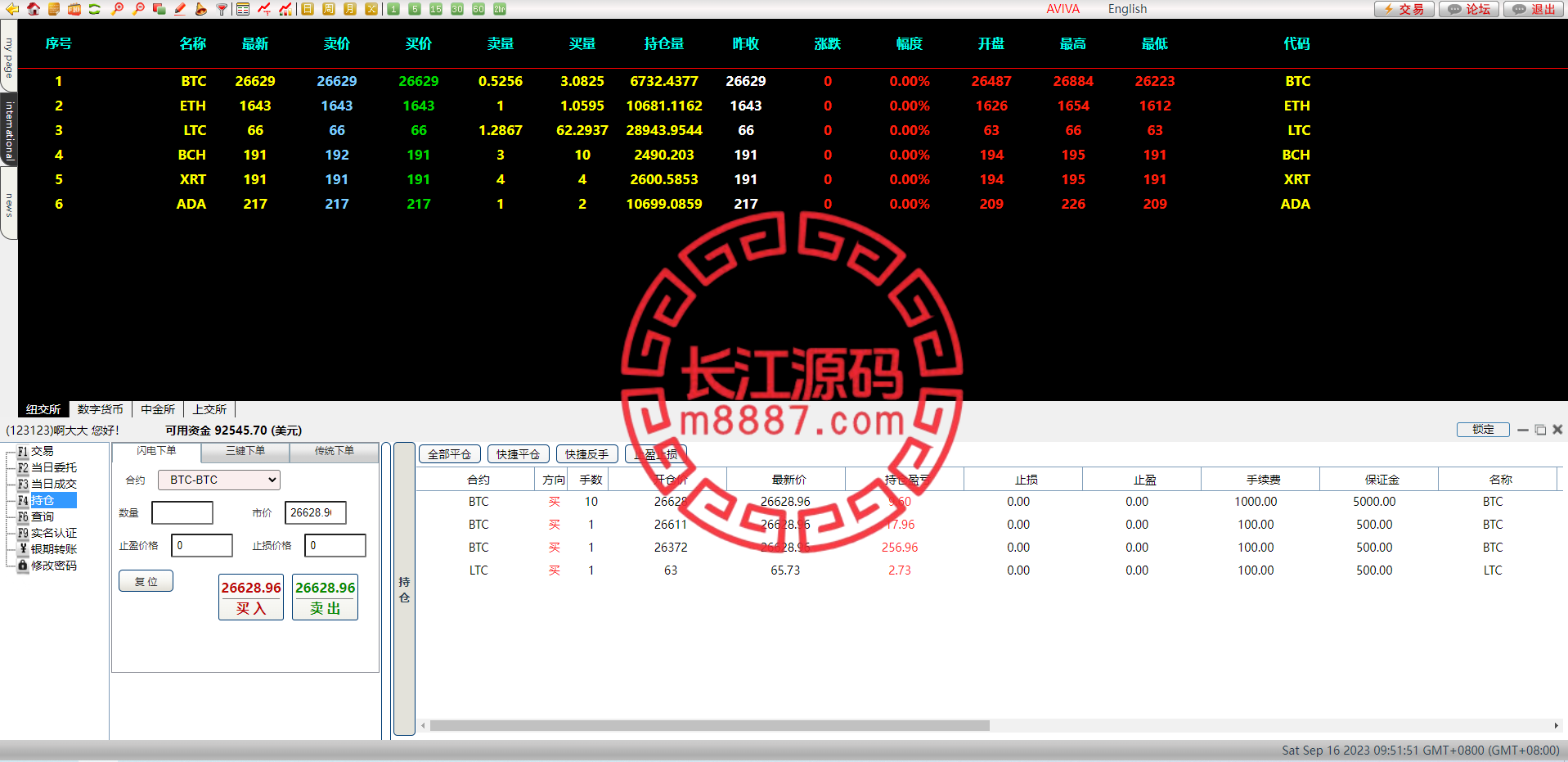
Task: Click the yellow X period icon
Action: tap(371, 9)
